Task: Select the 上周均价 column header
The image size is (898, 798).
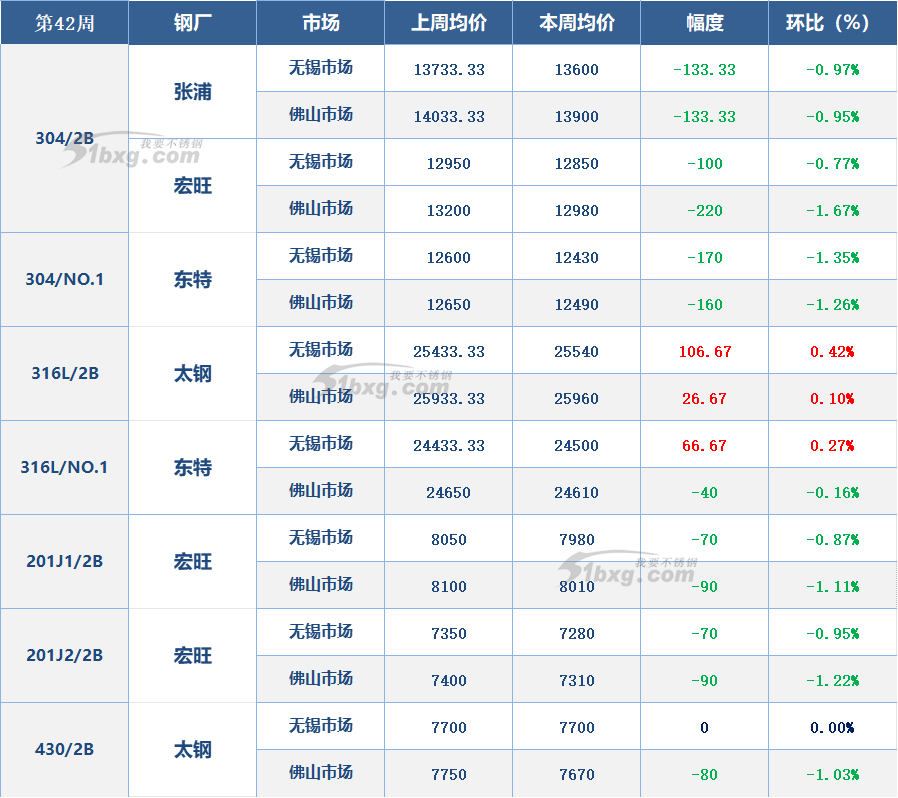Action: [x=448, y=23]
